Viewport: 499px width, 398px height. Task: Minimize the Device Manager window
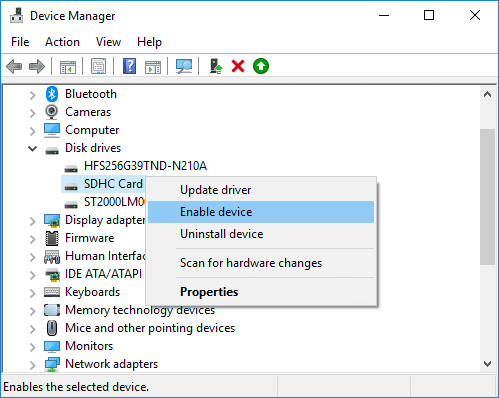point(384,15)
